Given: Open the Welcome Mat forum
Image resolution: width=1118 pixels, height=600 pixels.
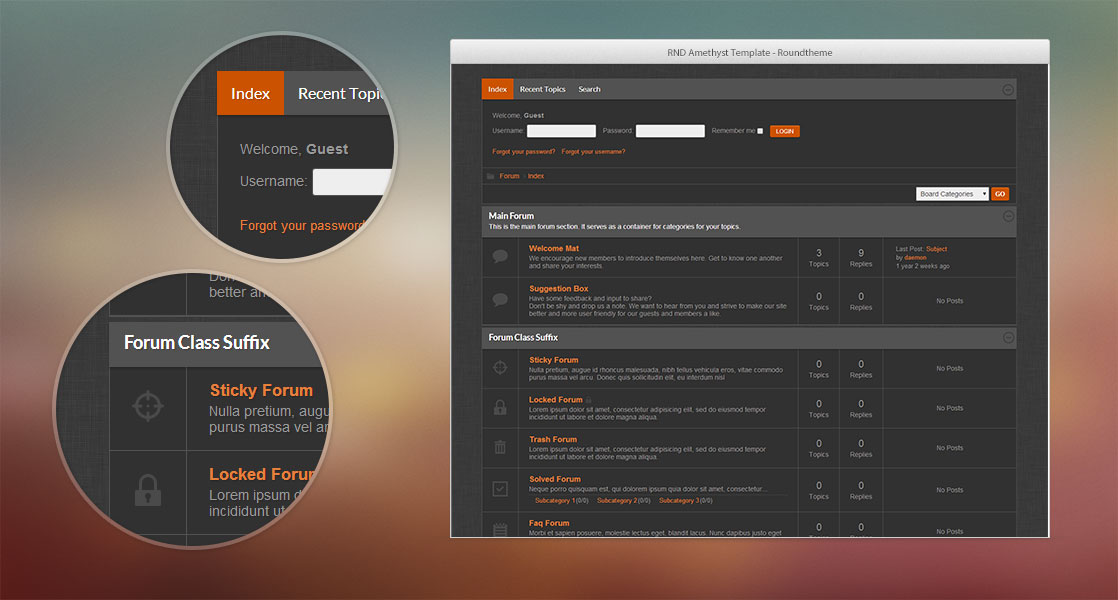Looking at the screenshot, I should [x=554, y=249].
